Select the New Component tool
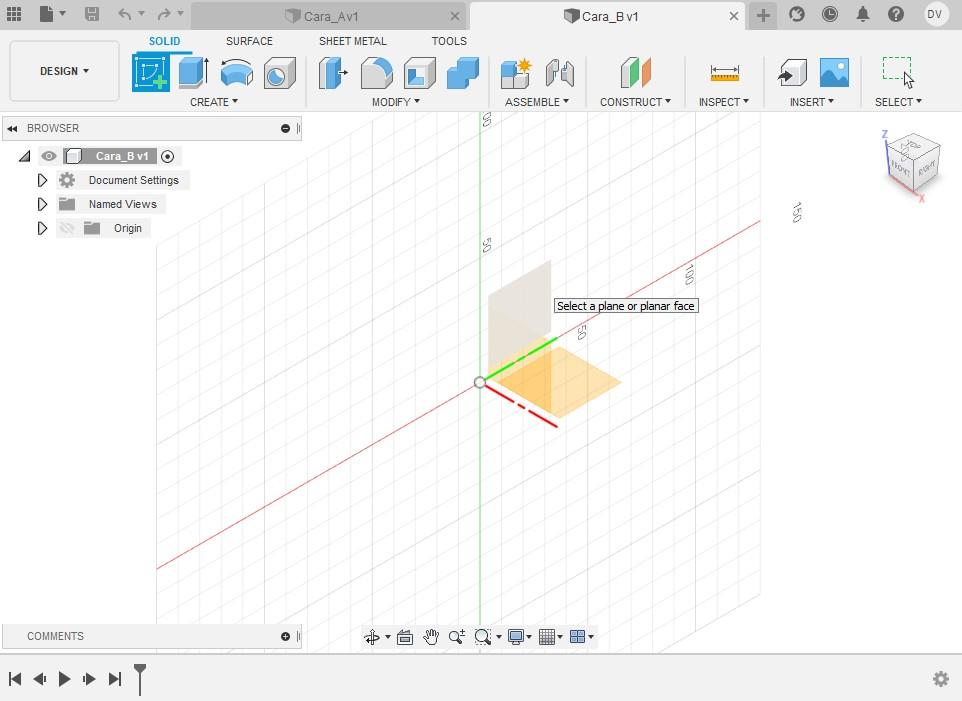The height and width of the screenshot is (701, 962). [x=516, y=73]
